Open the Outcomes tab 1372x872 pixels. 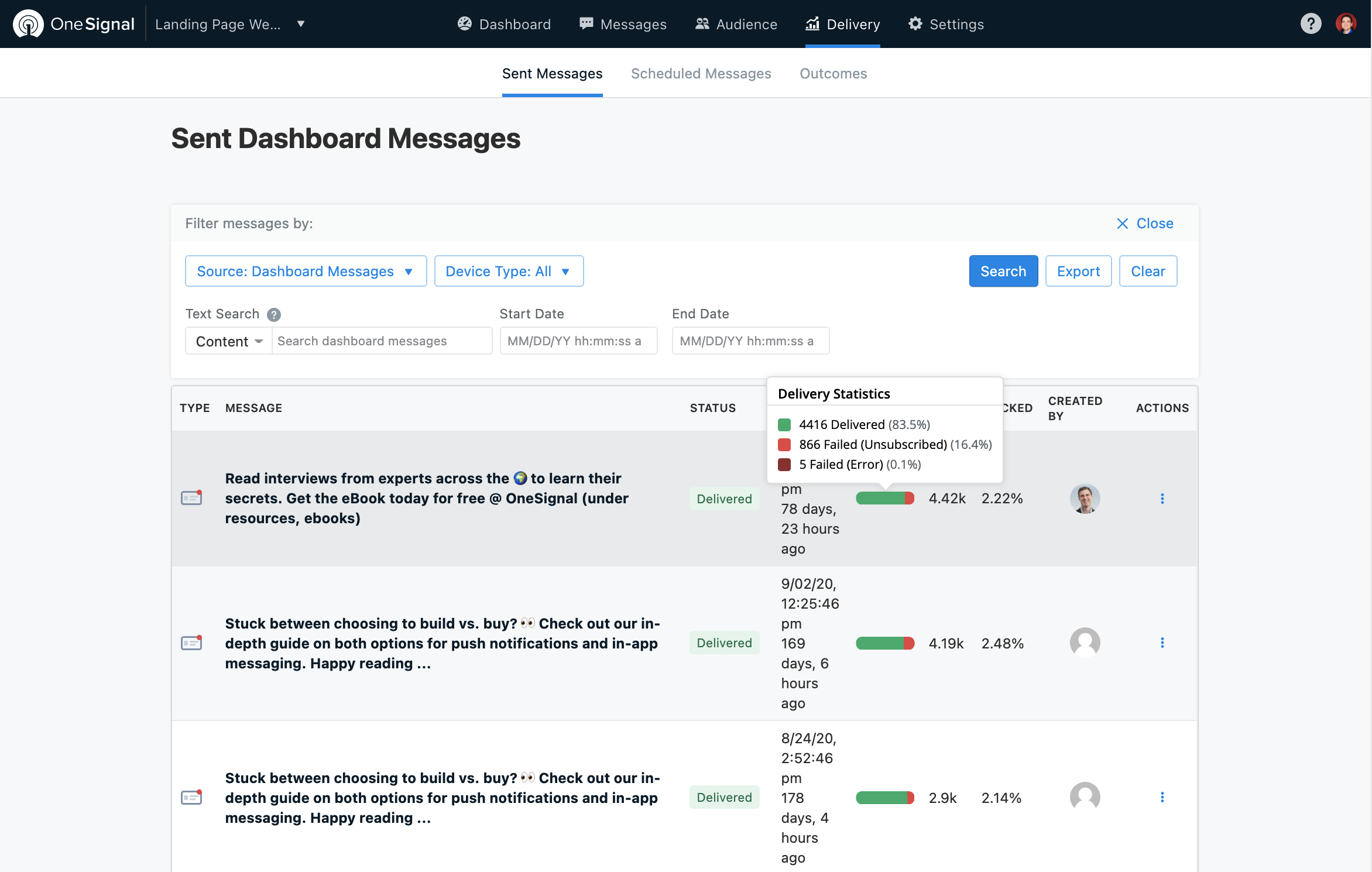[x=833, y=74]
